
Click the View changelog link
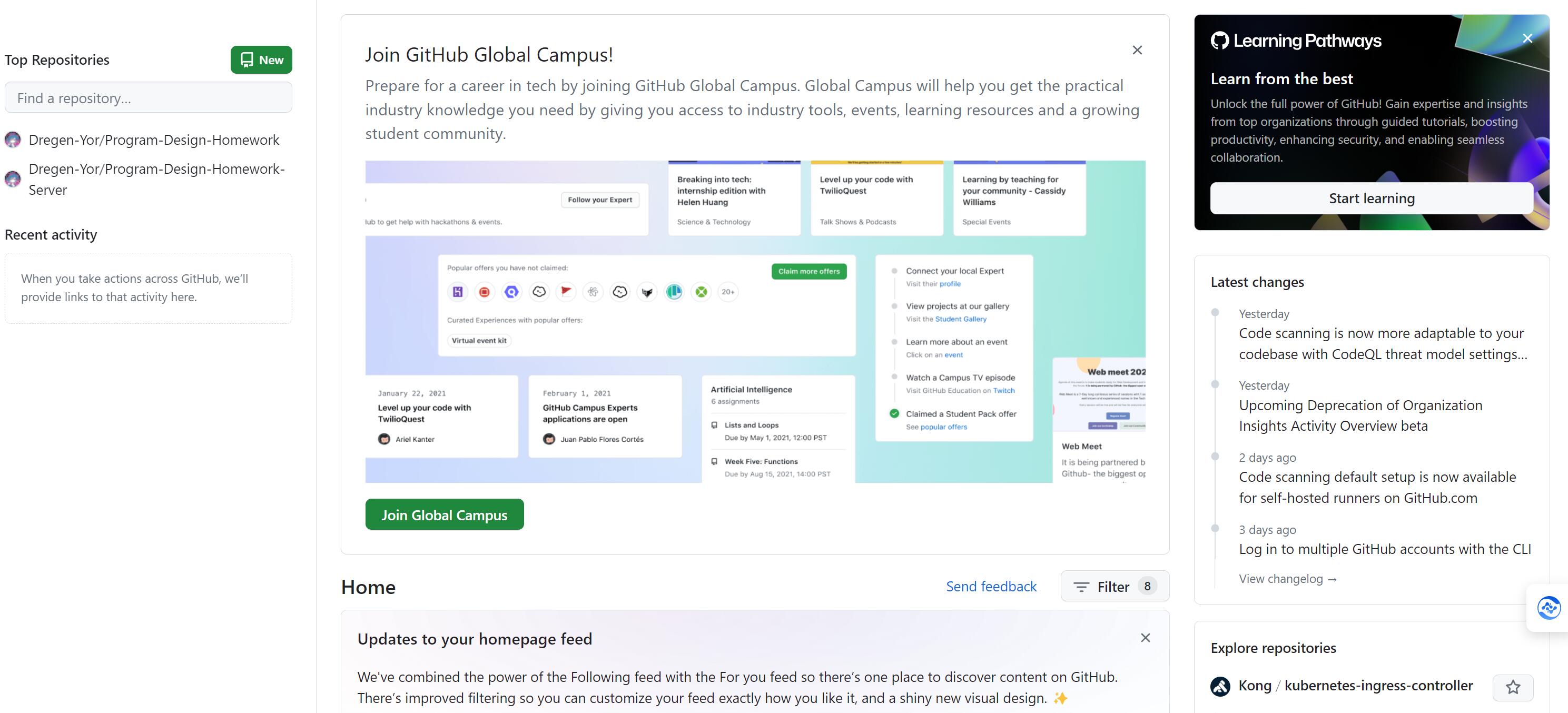click(1287, 579)
